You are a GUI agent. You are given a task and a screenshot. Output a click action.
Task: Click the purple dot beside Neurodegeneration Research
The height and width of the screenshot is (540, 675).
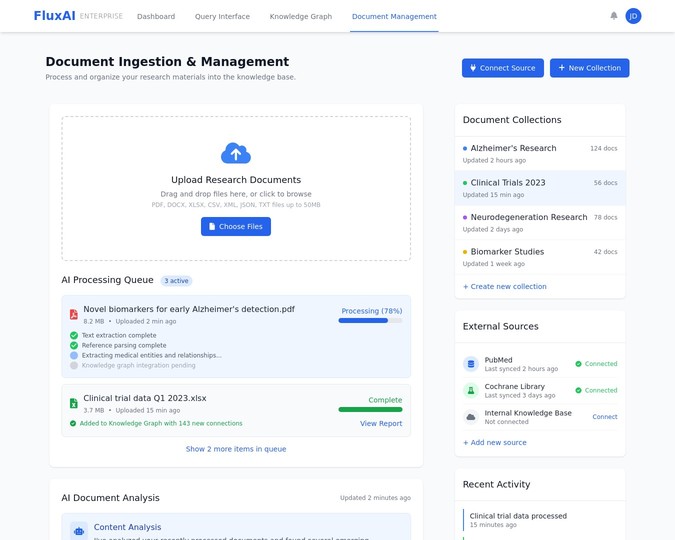coord(465,217)
